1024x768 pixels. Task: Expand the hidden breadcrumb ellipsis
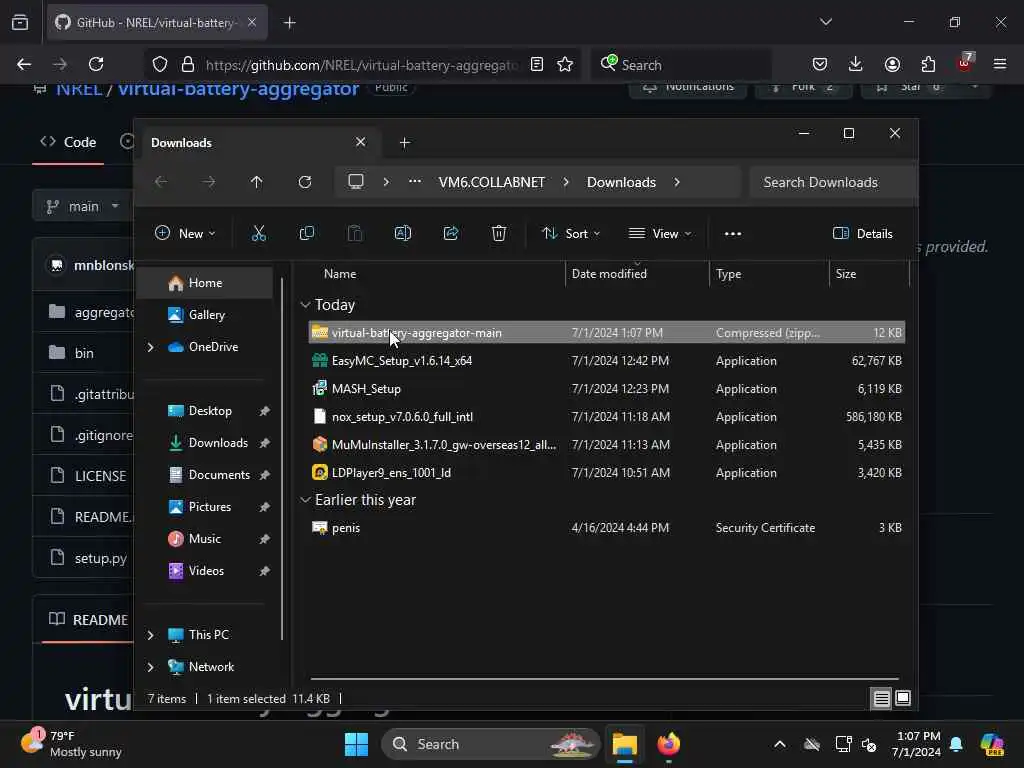click(415, 182)
